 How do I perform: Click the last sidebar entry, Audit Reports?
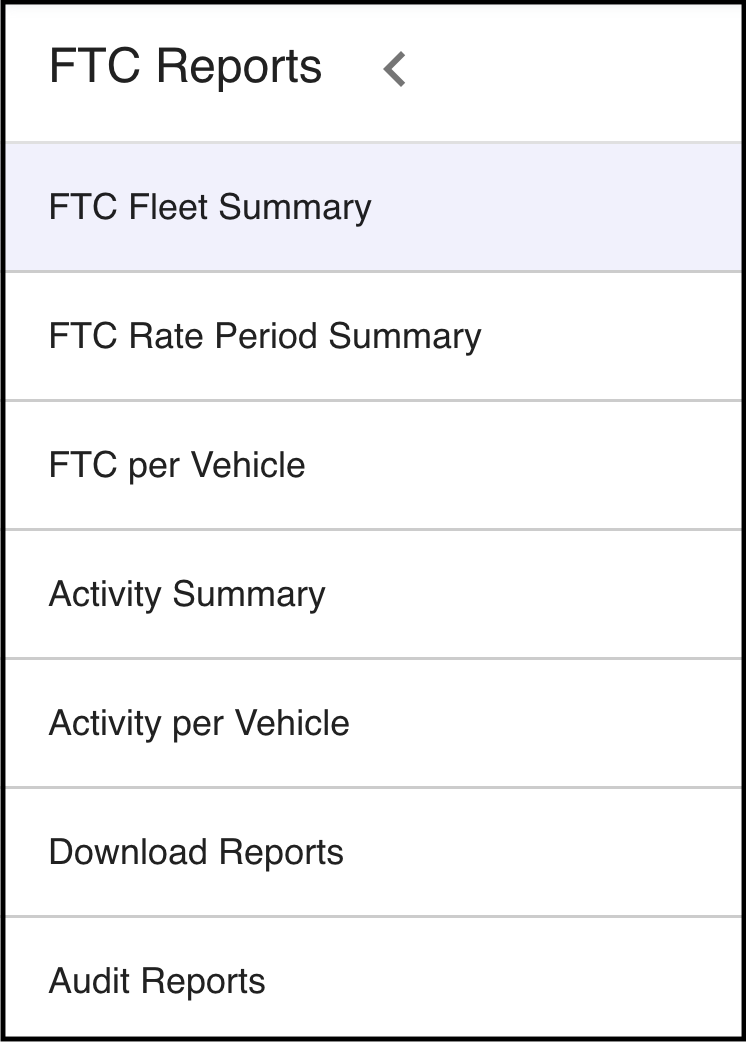pos(157,981)
